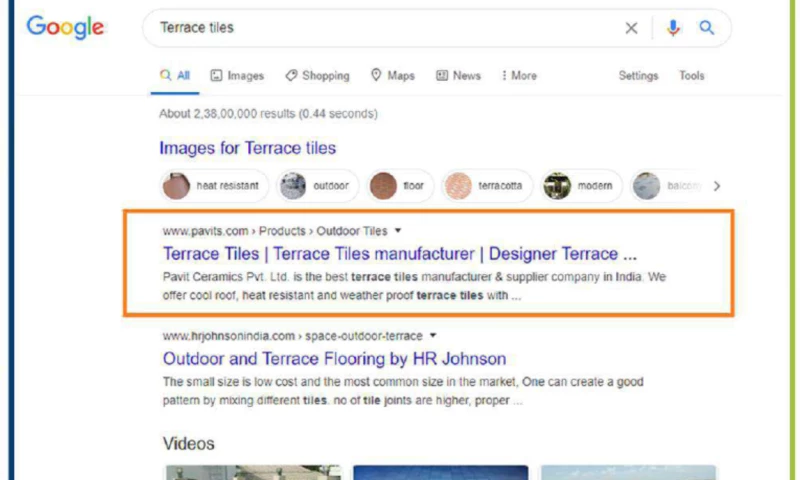
Task: Expand dropdown arrow beside hrjohnsonindia.com URL
Action: tap(433, 336)
